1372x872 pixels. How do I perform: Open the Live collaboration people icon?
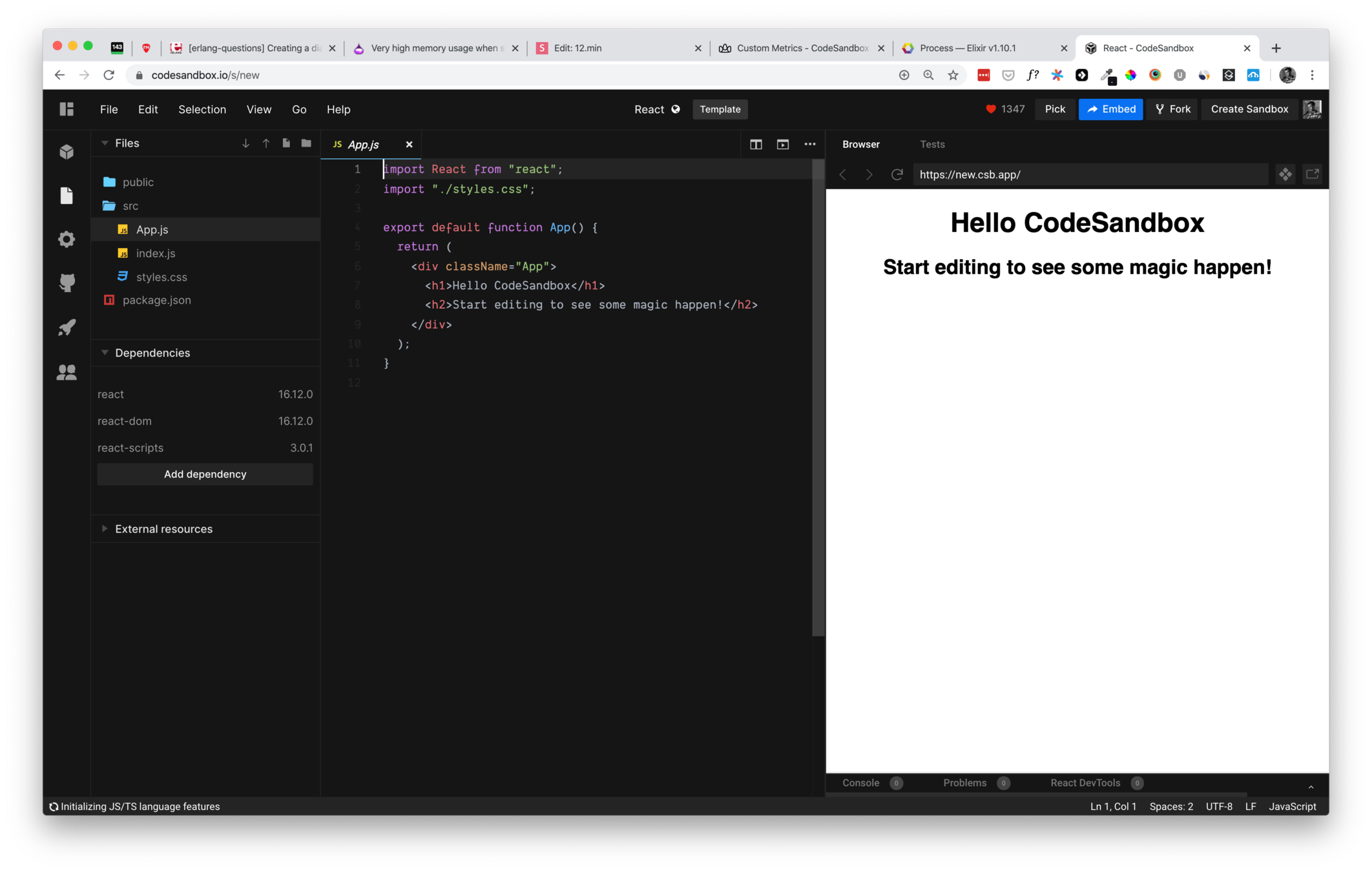(67, 372)
